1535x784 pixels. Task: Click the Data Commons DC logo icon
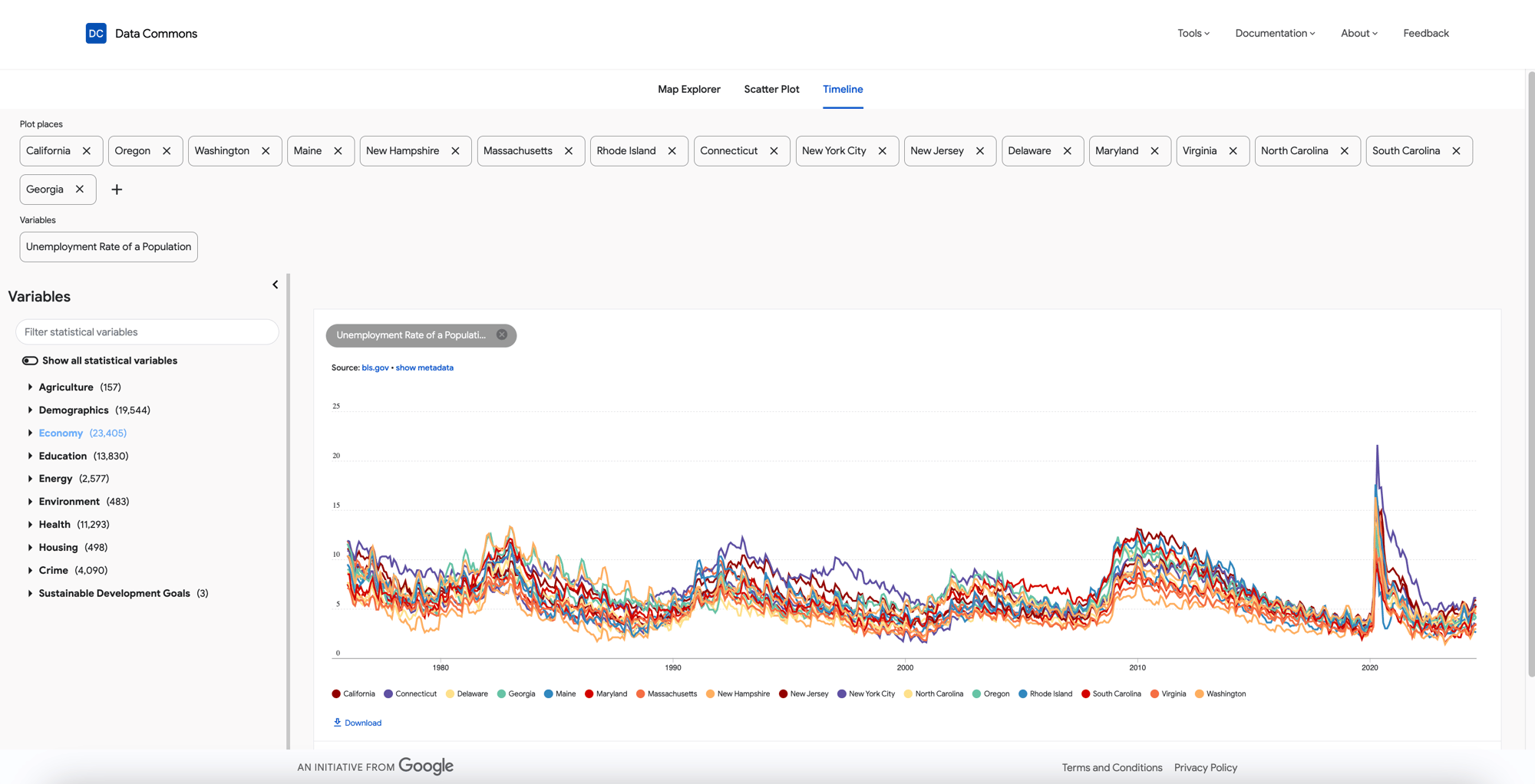pos(96,33)
